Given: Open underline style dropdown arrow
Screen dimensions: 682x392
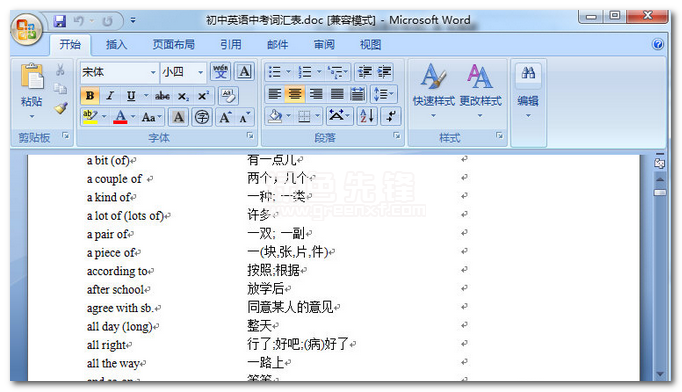Looking at the screenshot, I should (x=146, y=96).
